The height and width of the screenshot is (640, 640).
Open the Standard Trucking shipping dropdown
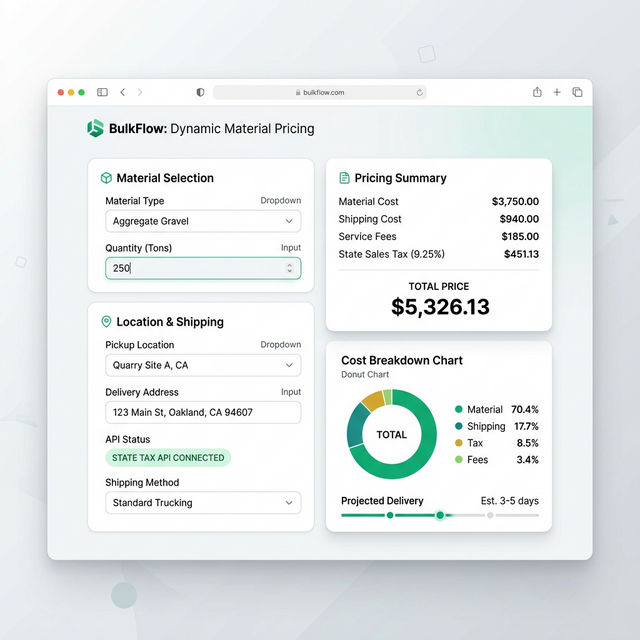click(203, 502)
